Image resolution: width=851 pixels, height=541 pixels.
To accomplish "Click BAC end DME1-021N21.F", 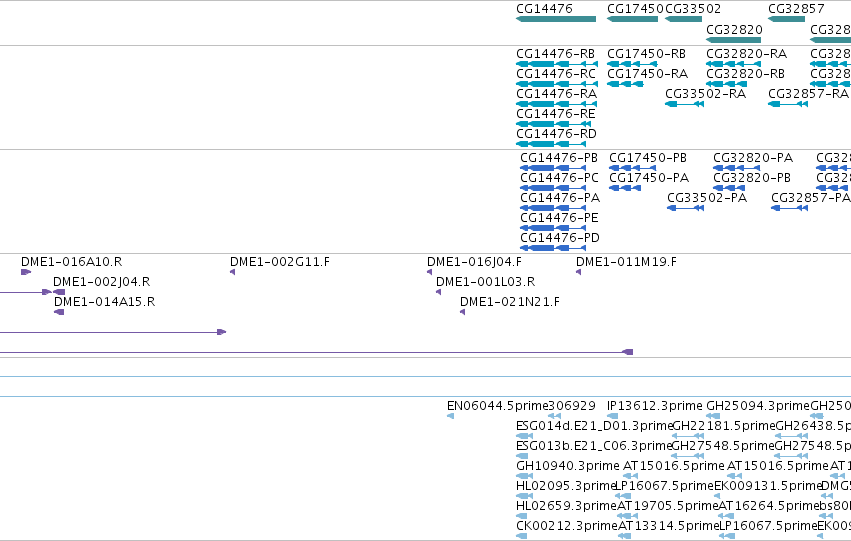I will coord(510,302).
